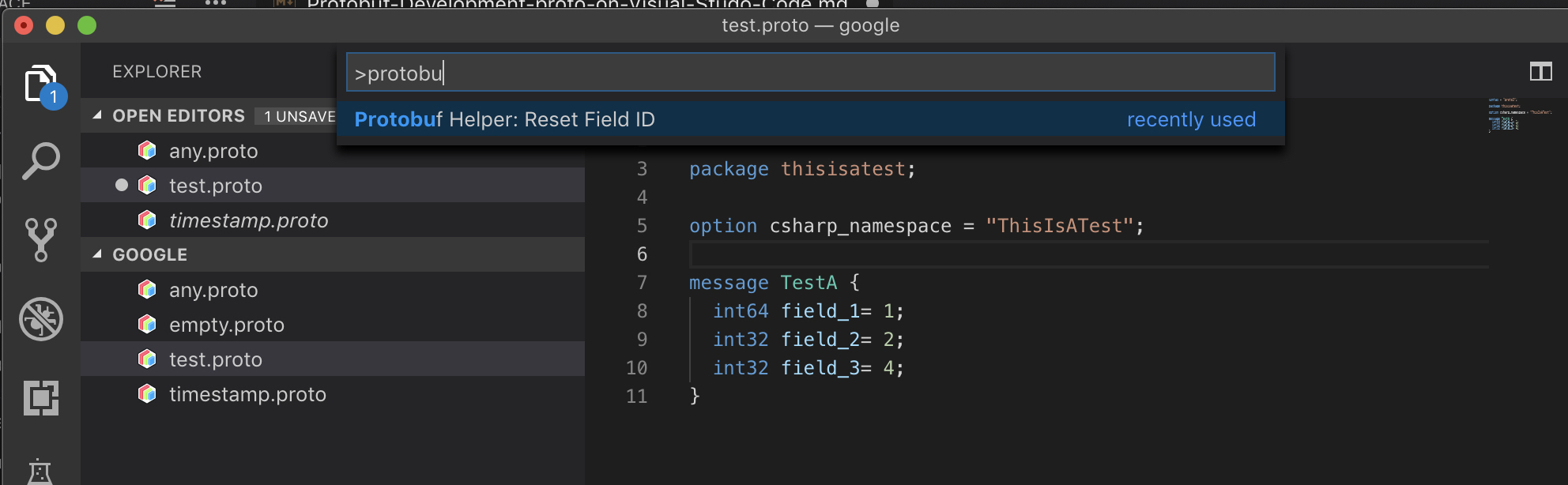This screenshot has width=1568, height=485.
Task: Select test.proto in the GOOGLE folder
Action: coord(215,359)
